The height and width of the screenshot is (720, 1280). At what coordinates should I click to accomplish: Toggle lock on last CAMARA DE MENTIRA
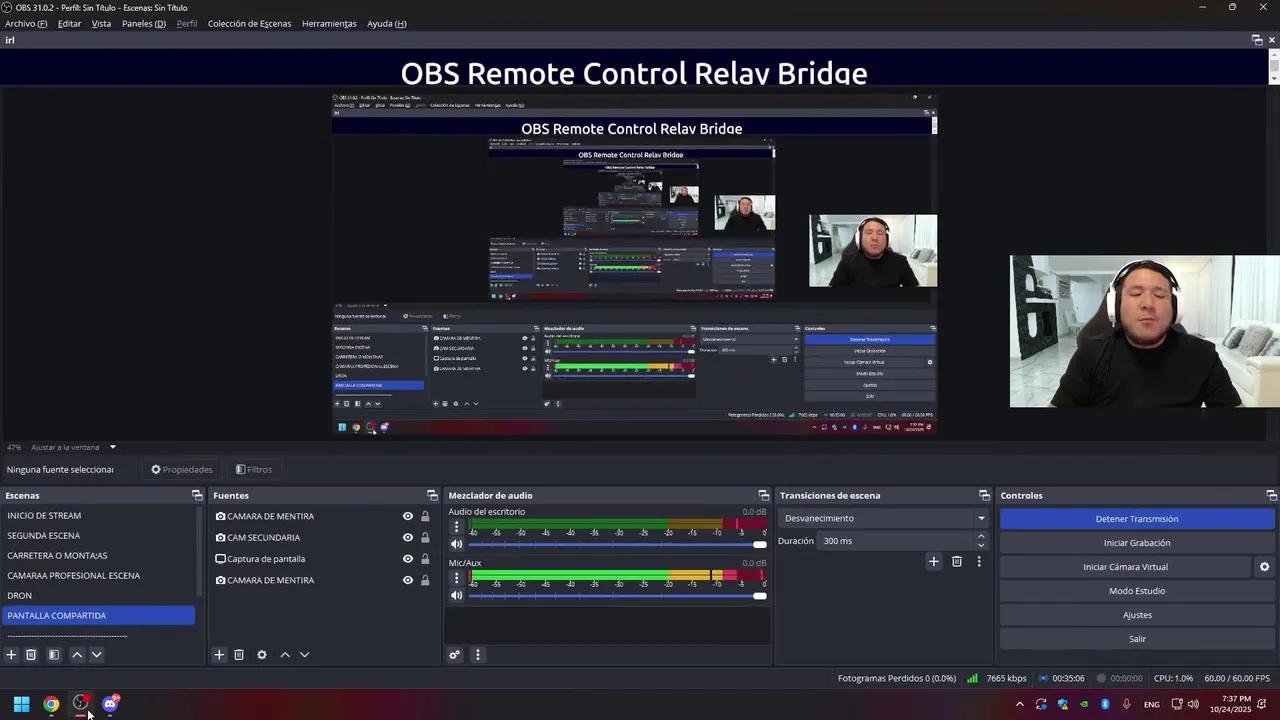(425, 580)
